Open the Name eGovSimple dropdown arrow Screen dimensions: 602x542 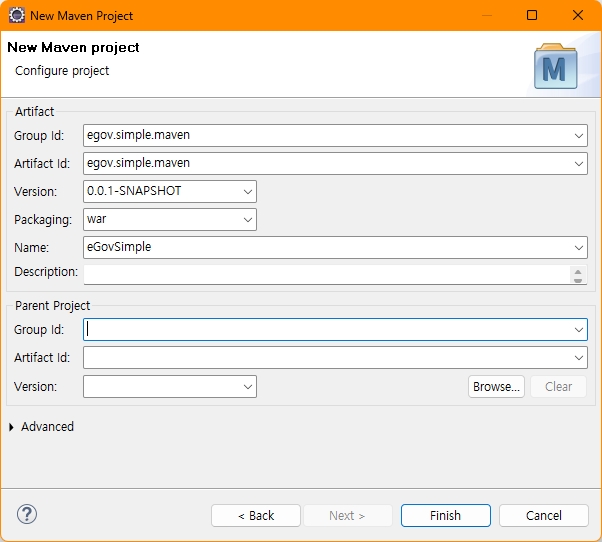(x=579, y=248)
